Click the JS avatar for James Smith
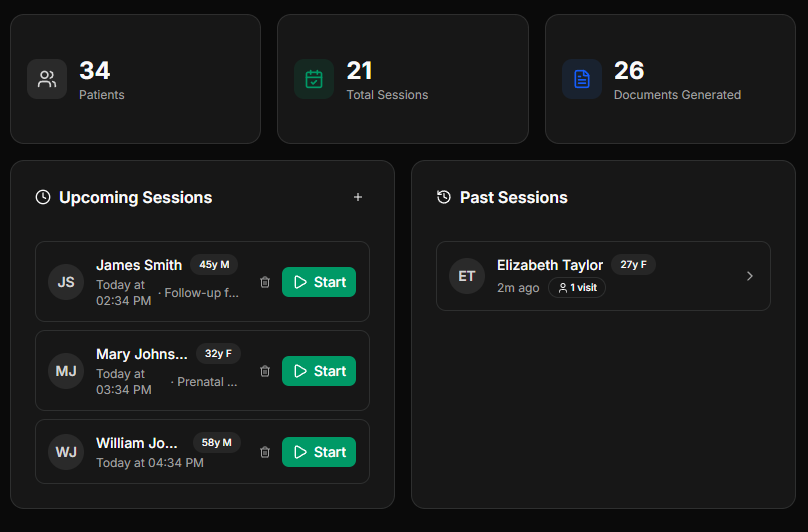The height and width of the screenshot is (532, 808). click(x=66, y=282)
